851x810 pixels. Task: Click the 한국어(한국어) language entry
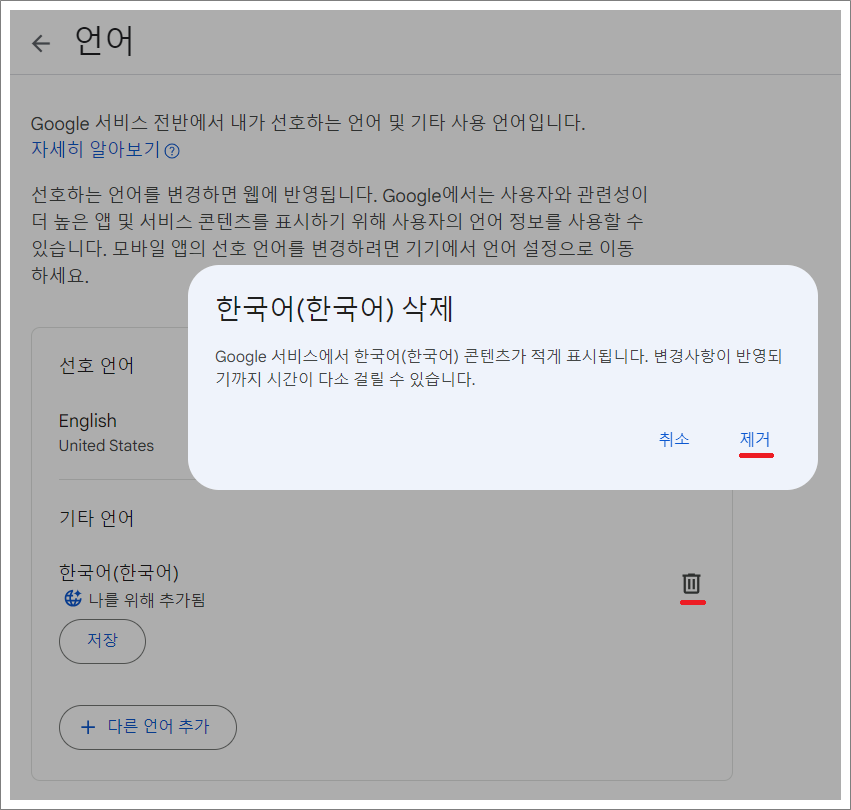(119, 572)
